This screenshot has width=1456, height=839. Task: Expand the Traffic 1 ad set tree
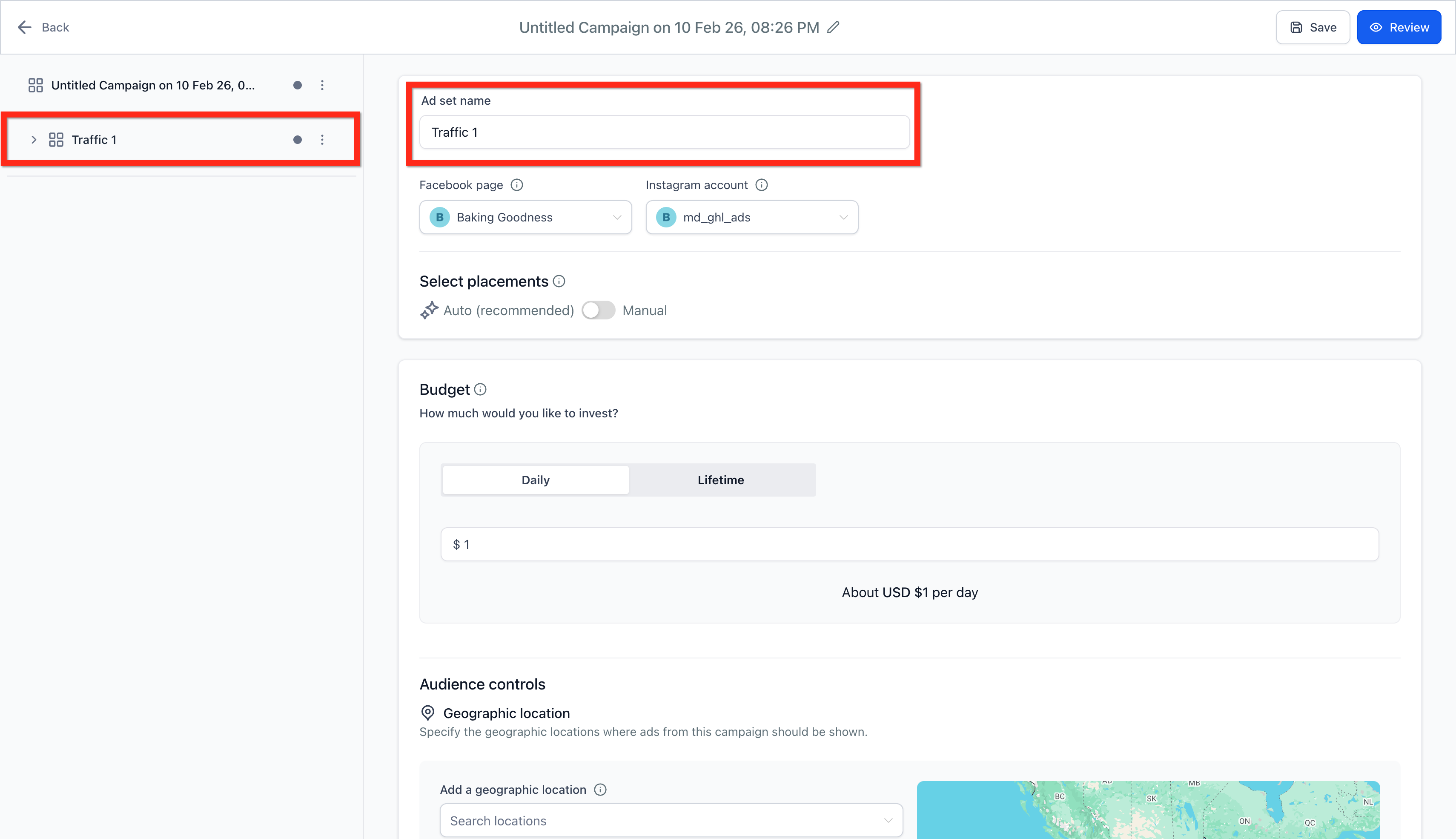pyautogui.click(x=33, y=139)
